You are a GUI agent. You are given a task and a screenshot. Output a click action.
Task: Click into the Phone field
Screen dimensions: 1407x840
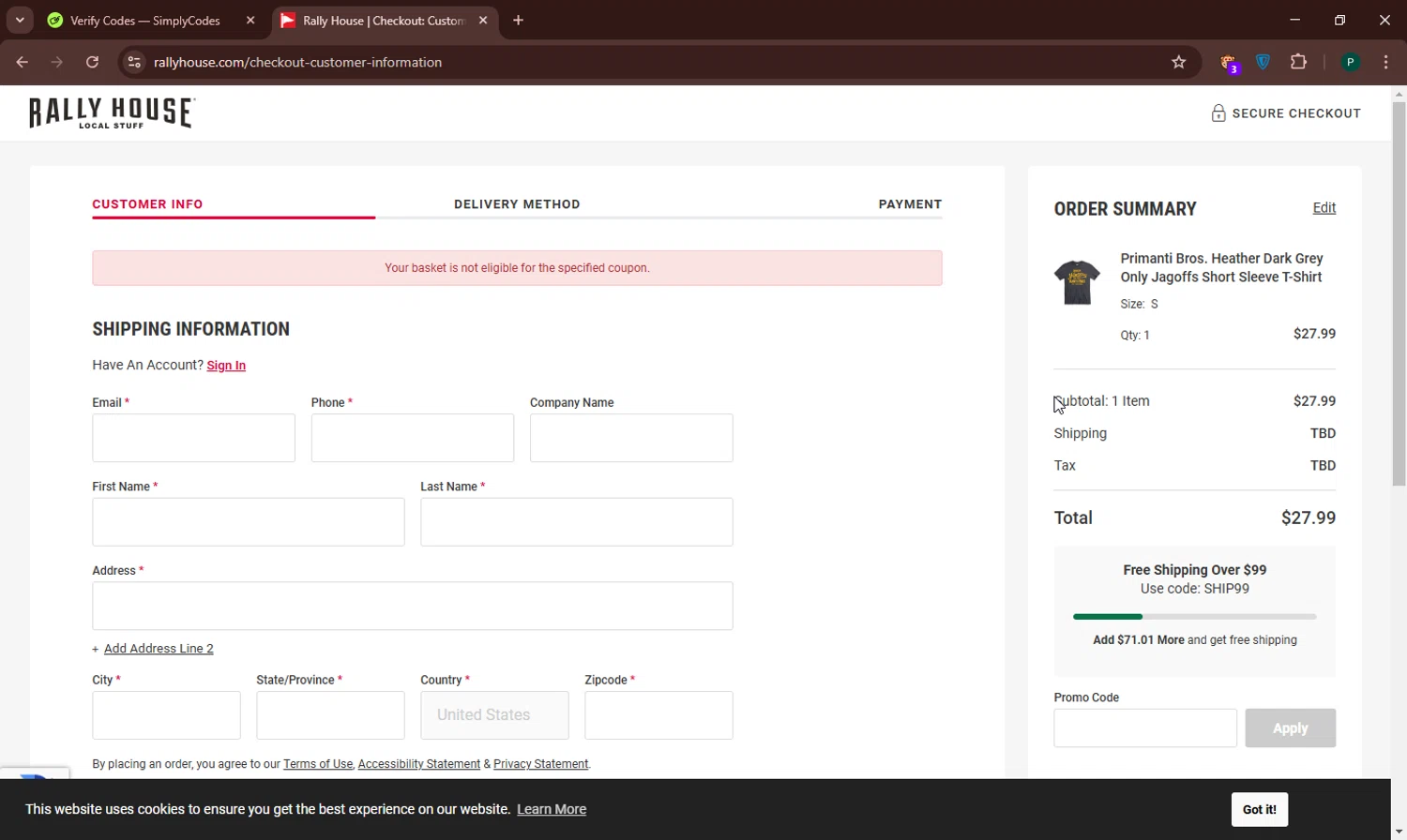[x=413, y=438]
